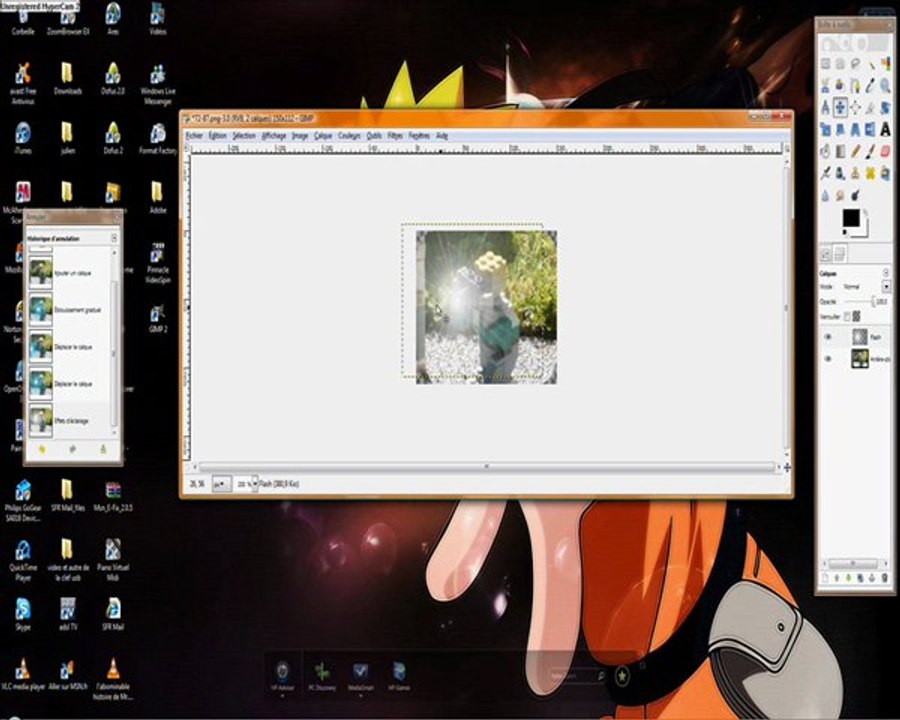Select the Color Picker tool
Screen dimensions: 900x720
[x=870, y=86]
